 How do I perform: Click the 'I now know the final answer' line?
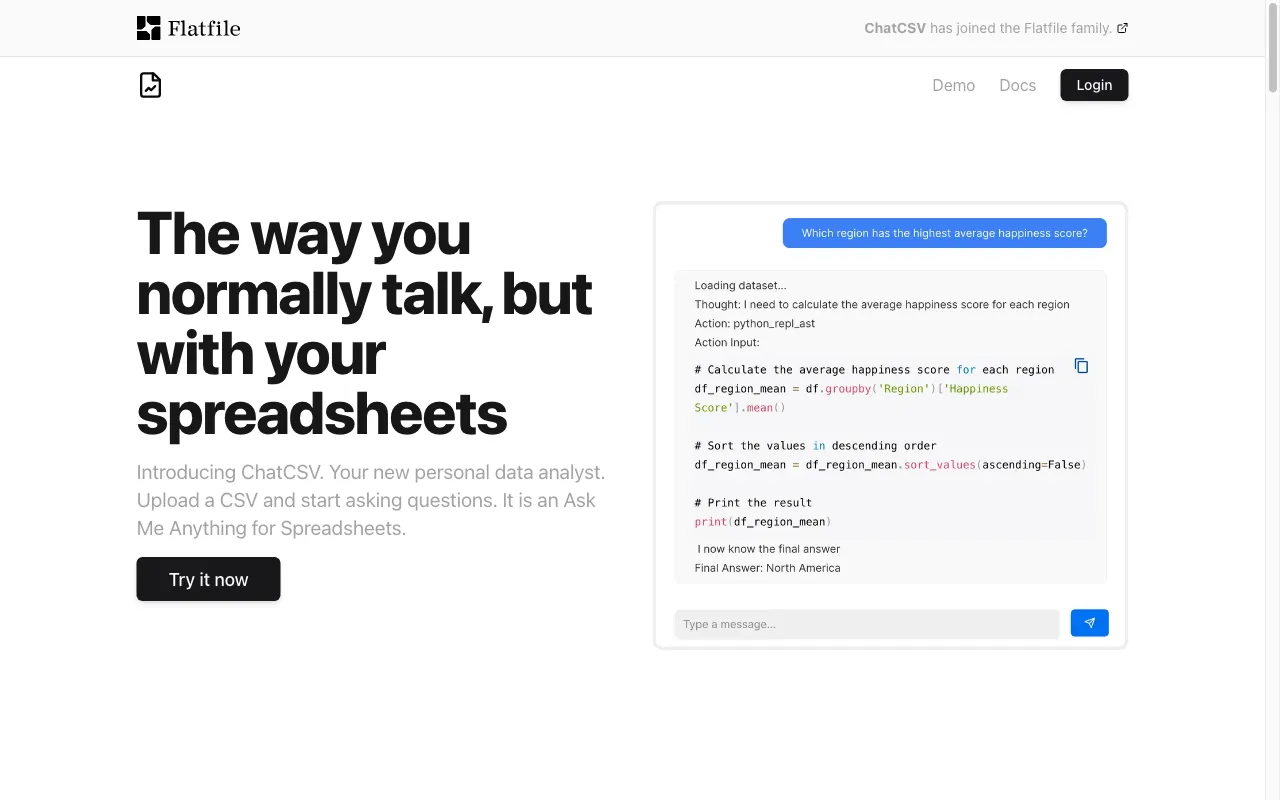769,549
